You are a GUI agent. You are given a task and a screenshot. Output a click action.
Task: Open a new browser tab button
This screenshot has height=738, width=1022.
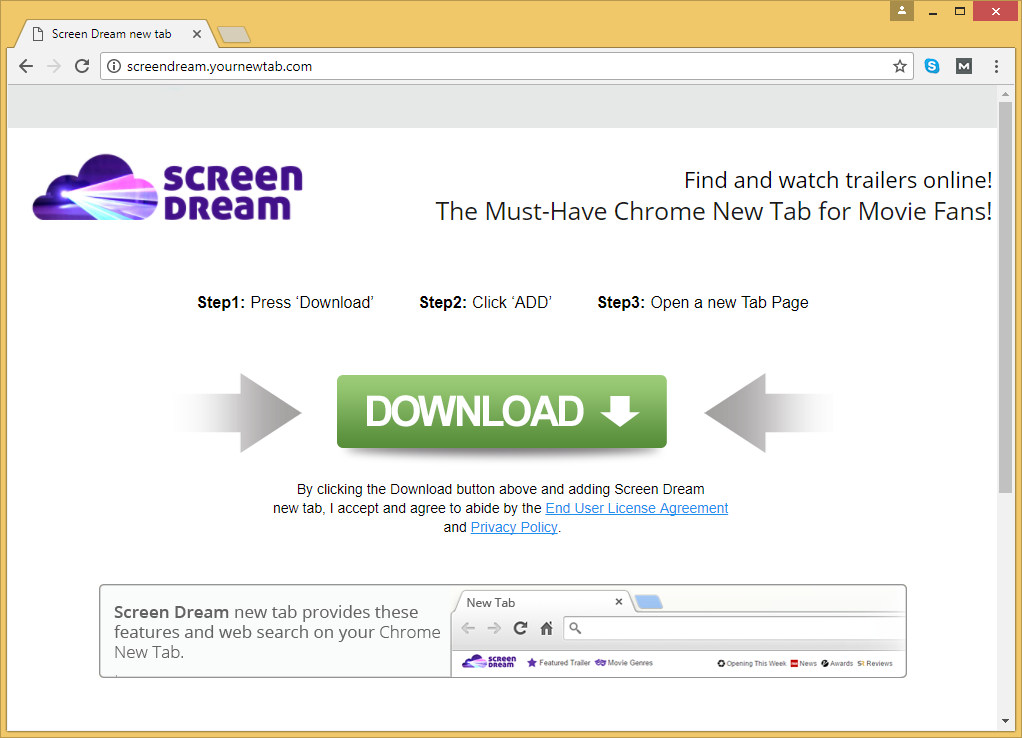[x=234, y=35]
